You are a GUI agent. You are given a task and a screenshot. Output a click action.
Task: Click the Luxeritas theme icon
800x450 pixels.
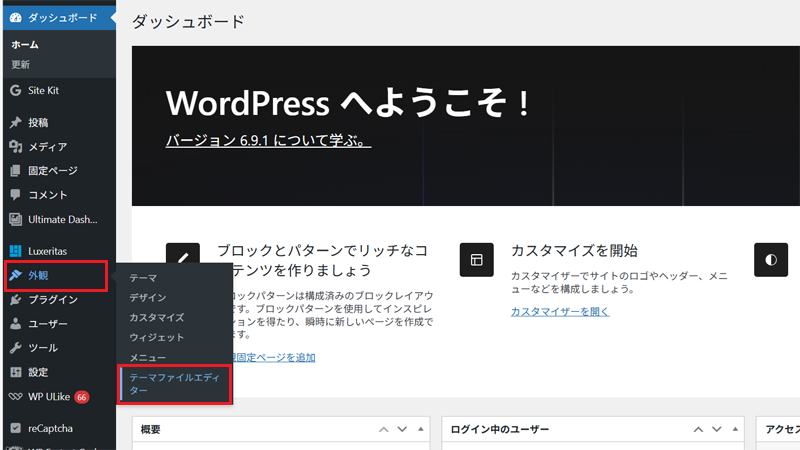coord(15,251)
